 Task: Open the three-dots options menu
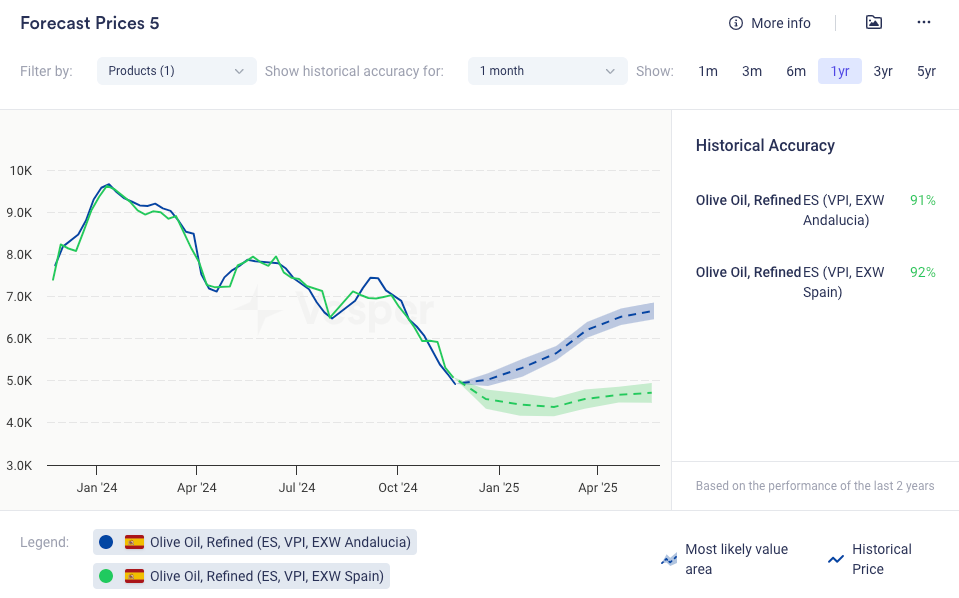[924, 23]
